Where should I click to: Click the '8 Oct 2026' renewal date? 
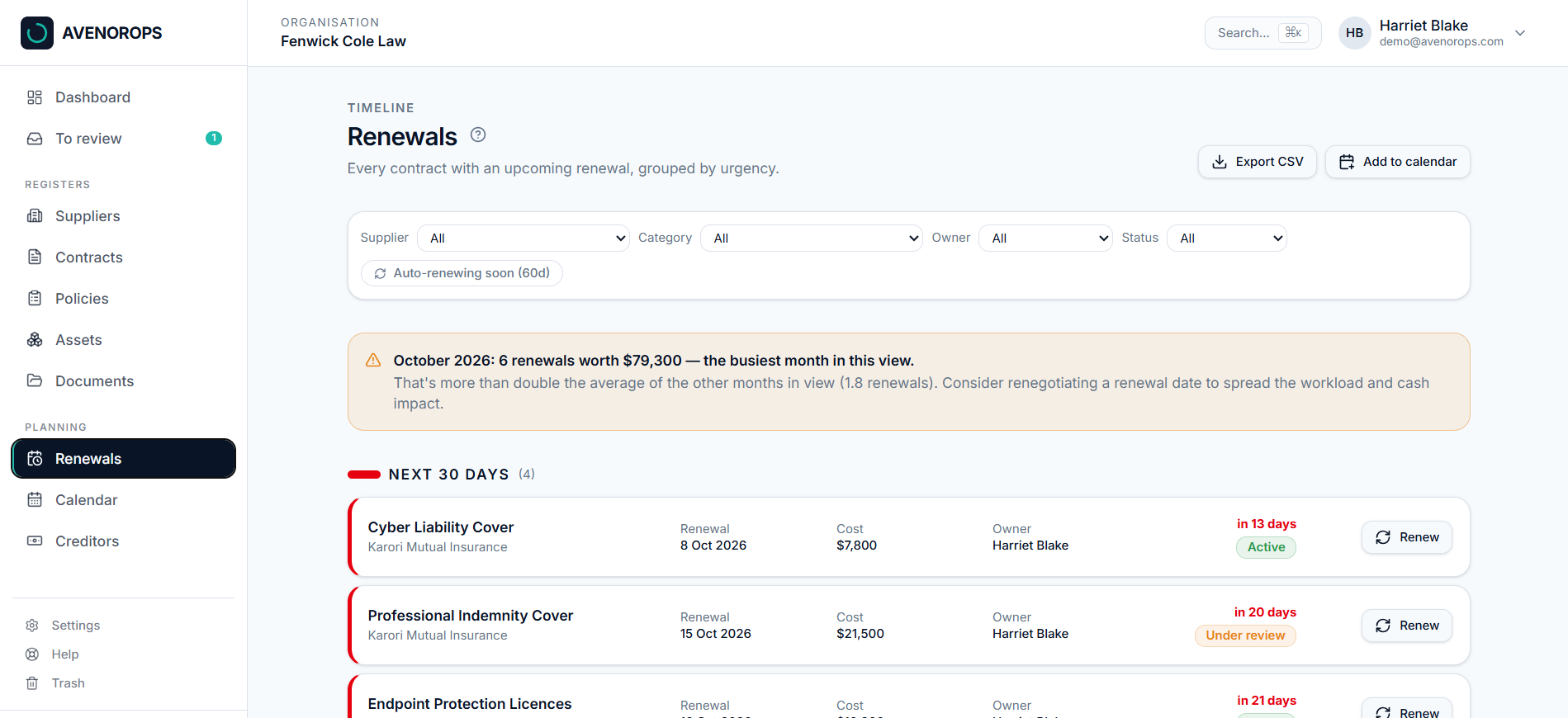point(713,546)
